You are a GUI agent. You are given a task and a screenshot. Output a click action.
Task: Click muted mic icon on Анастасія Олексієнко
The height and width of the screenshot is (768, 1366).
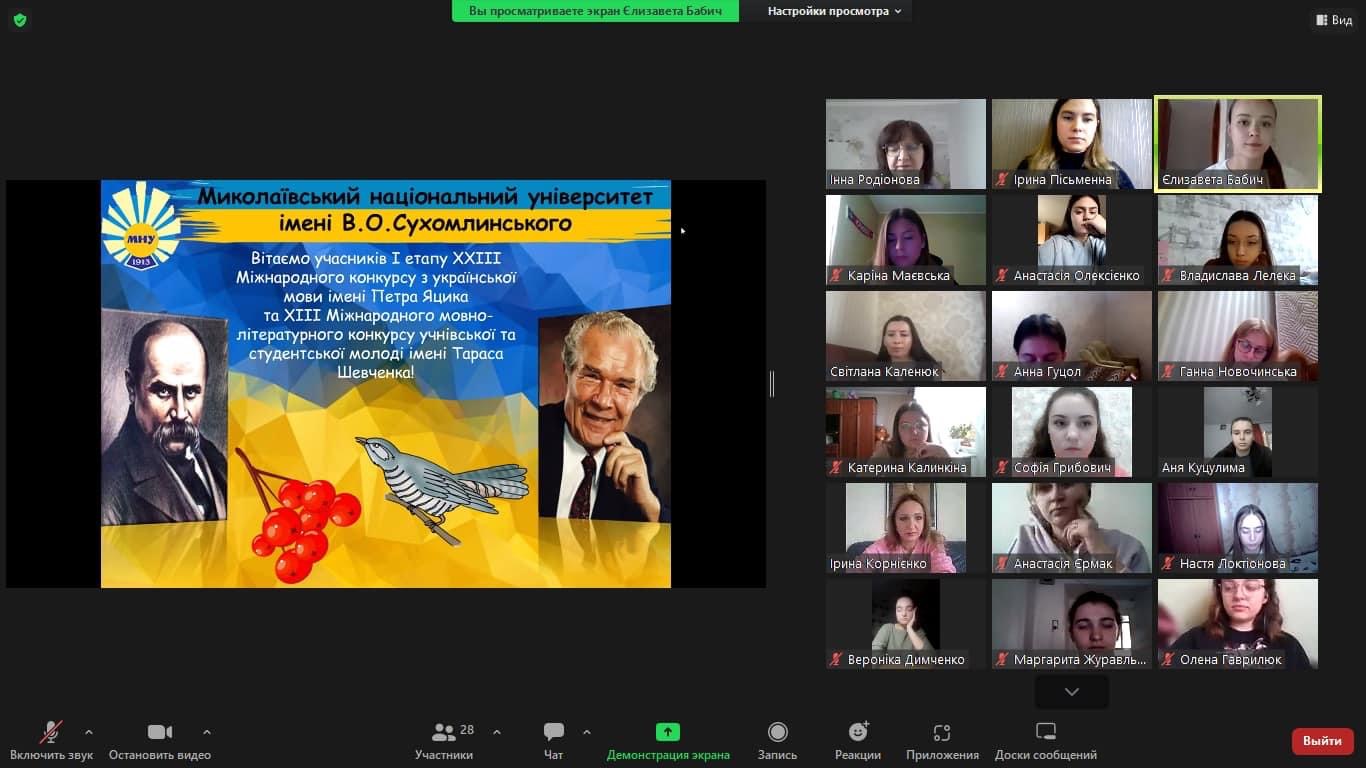[1002, 276]
